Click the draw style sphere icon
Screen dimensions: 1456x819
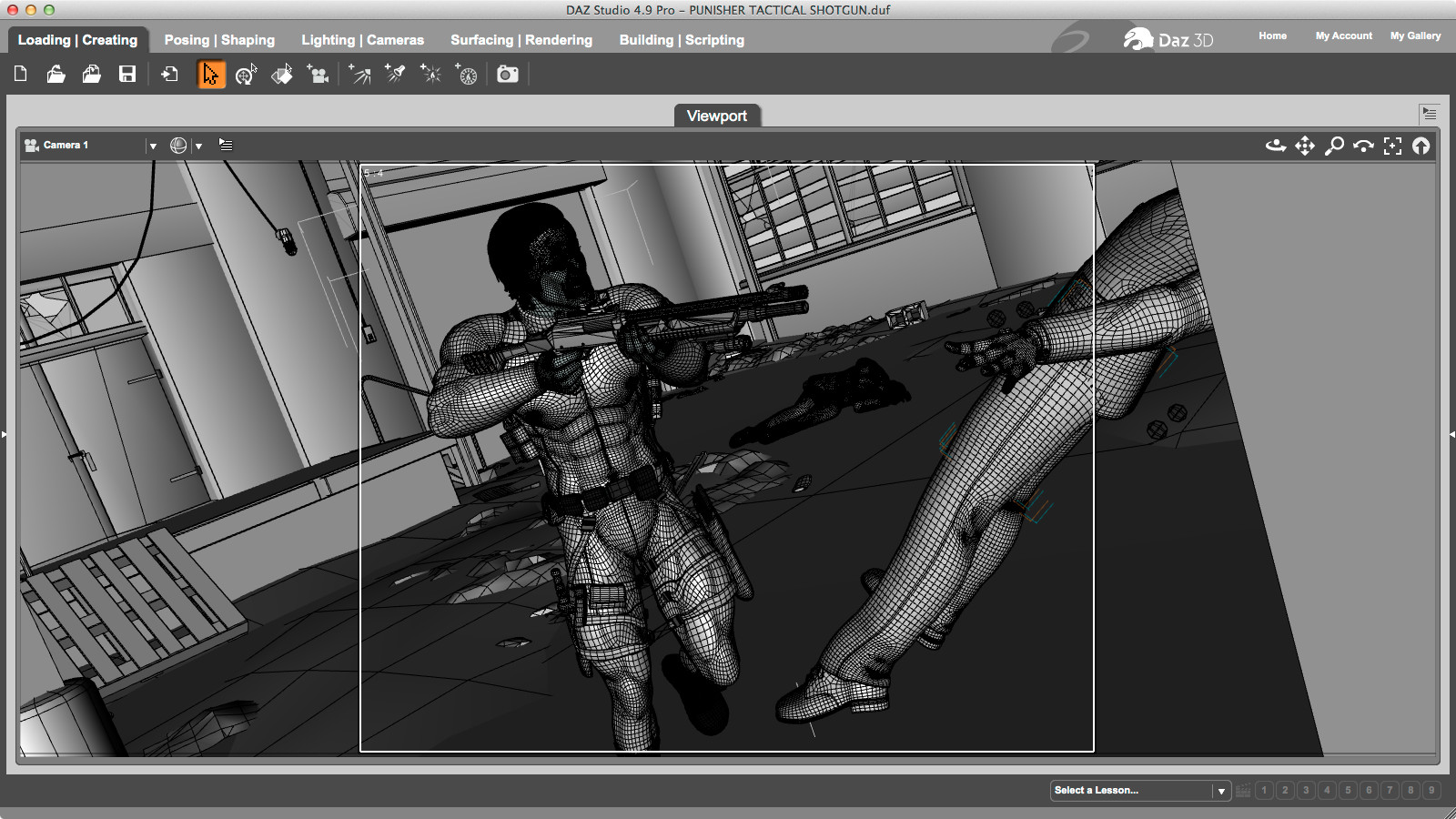coord(178,146)
